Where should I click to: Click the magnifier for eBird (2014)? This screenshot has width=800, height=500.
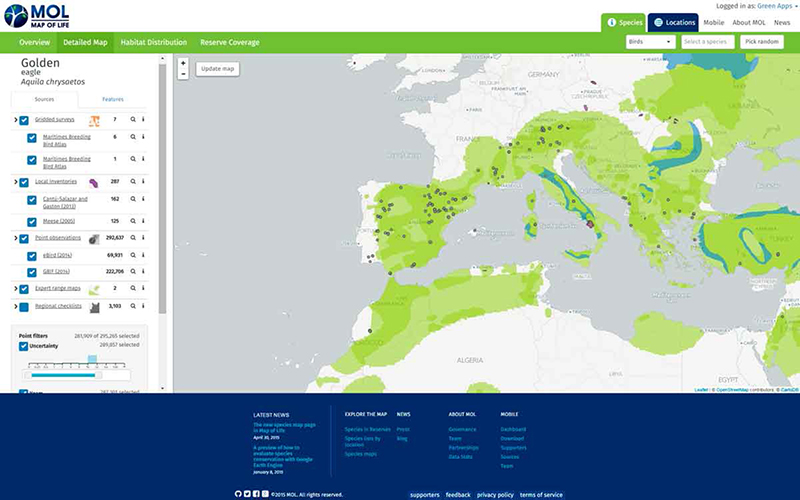pyautogui.click(x=133, y=255)
